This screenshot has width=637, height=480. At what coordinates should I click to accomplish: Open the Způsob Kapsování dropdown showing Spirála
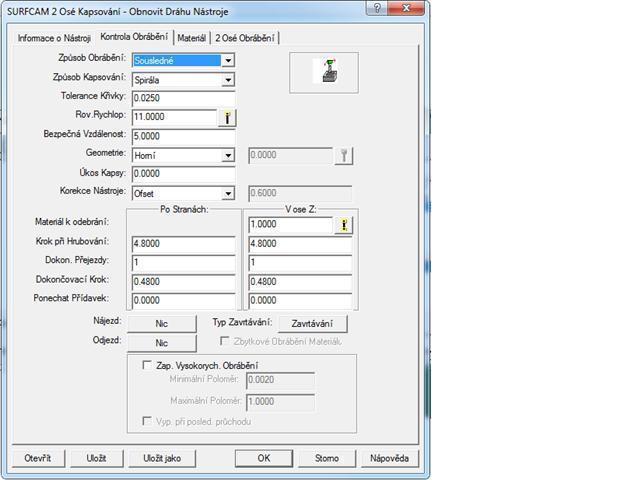tap(228, 80)
